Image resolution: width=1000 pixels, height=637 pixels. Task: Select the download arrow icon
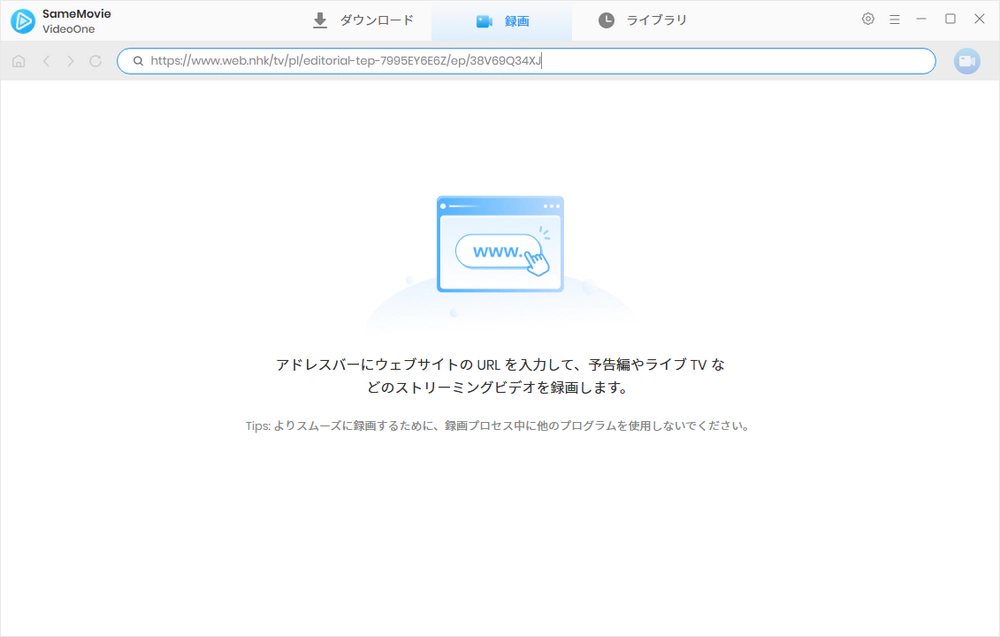click(x=320, y=19)
